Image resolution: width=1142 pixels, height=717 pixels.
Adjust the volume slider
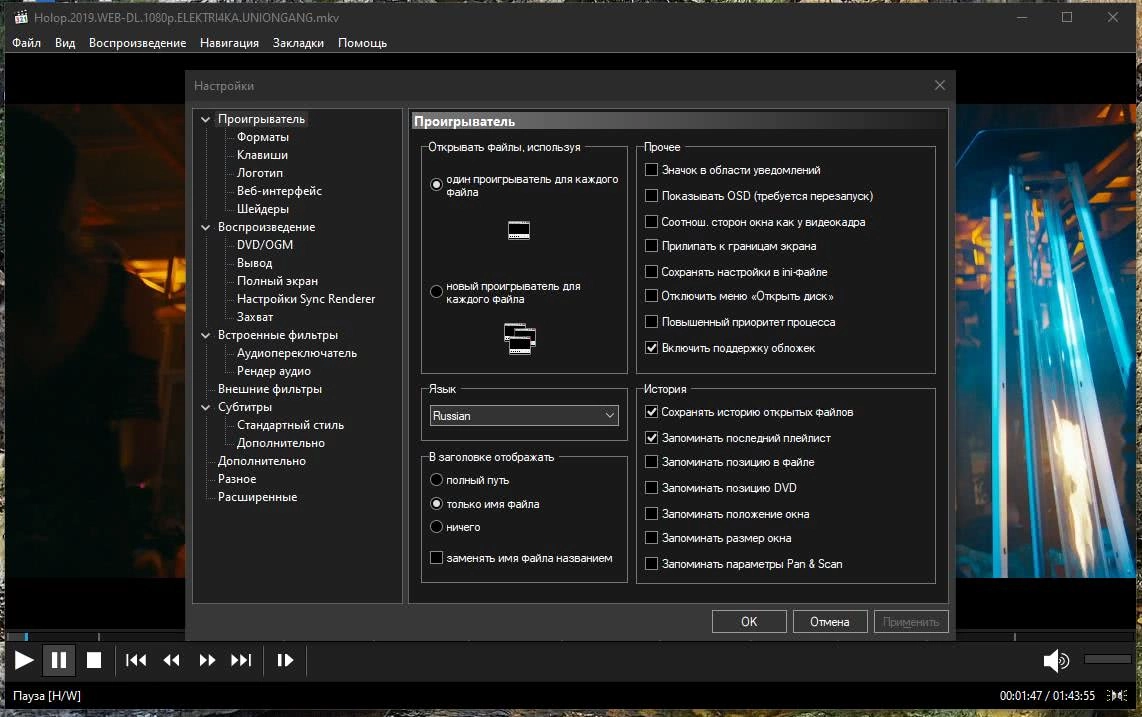point(1108,659)
